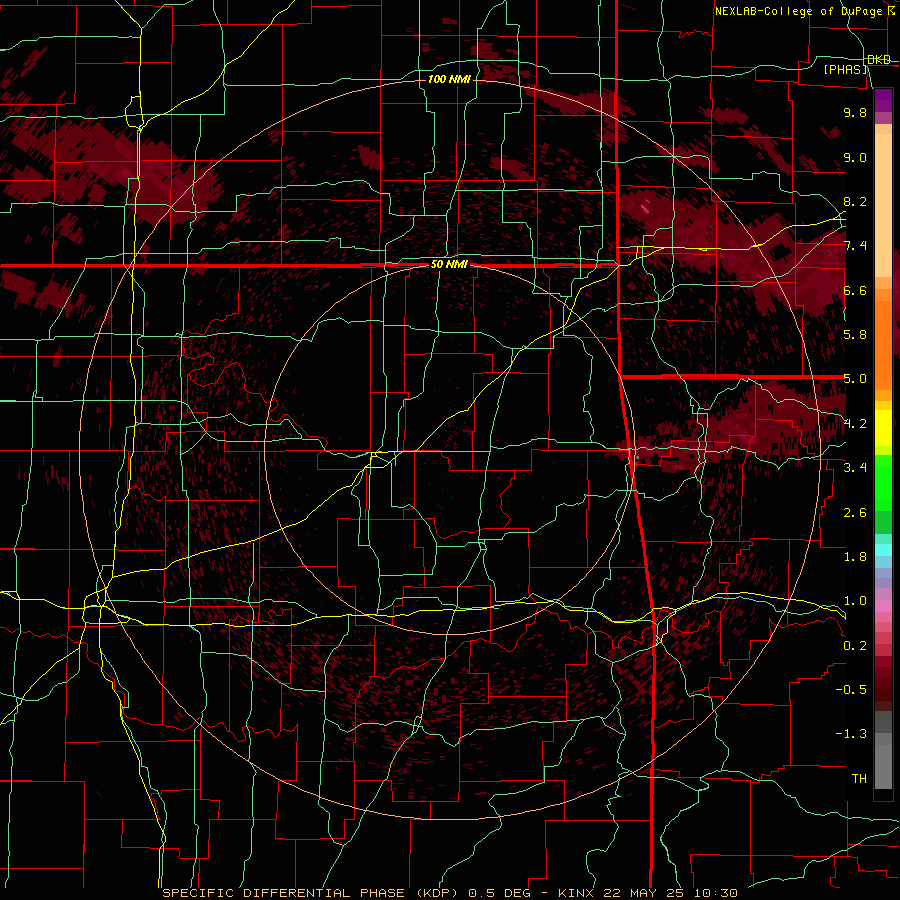Click the pink band near the 1.0 label
Image resolution: width=900 pixels, height=900 pixels.
883,606
